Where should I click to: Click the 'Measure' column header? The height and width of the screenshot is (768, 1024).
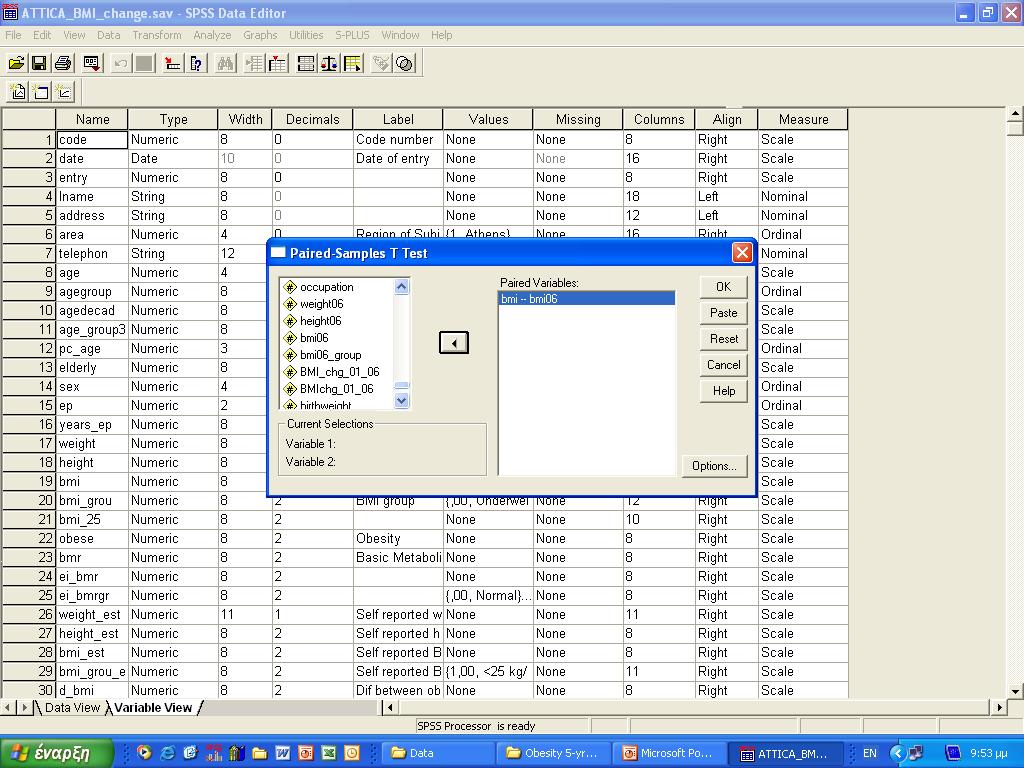coord(803,120)
